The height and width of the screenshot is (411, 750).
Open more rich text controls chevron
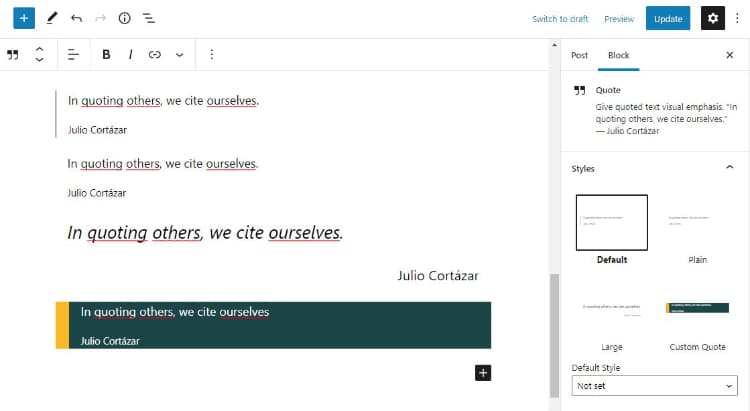179,55
